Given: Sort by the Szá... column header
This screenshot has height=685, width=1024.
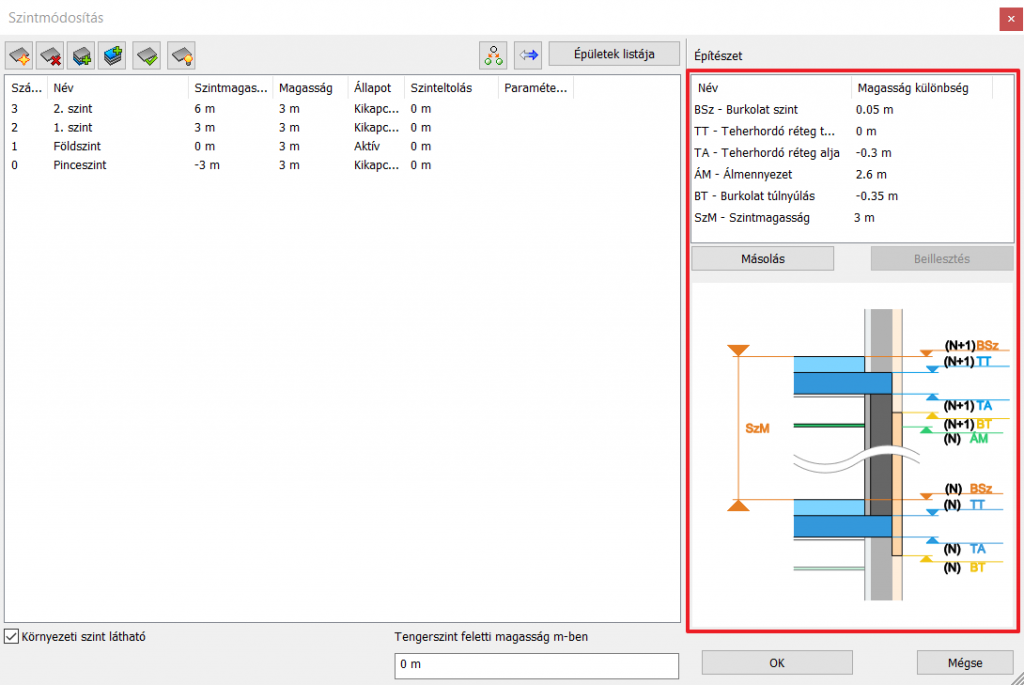Looking at the screenshot, I should (26, 88).
